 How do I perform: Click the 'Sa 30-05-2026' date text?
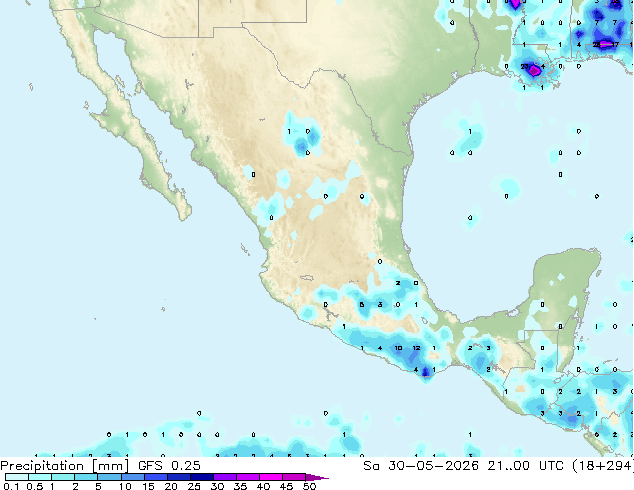pyautogui.click(x=421, y=466)
